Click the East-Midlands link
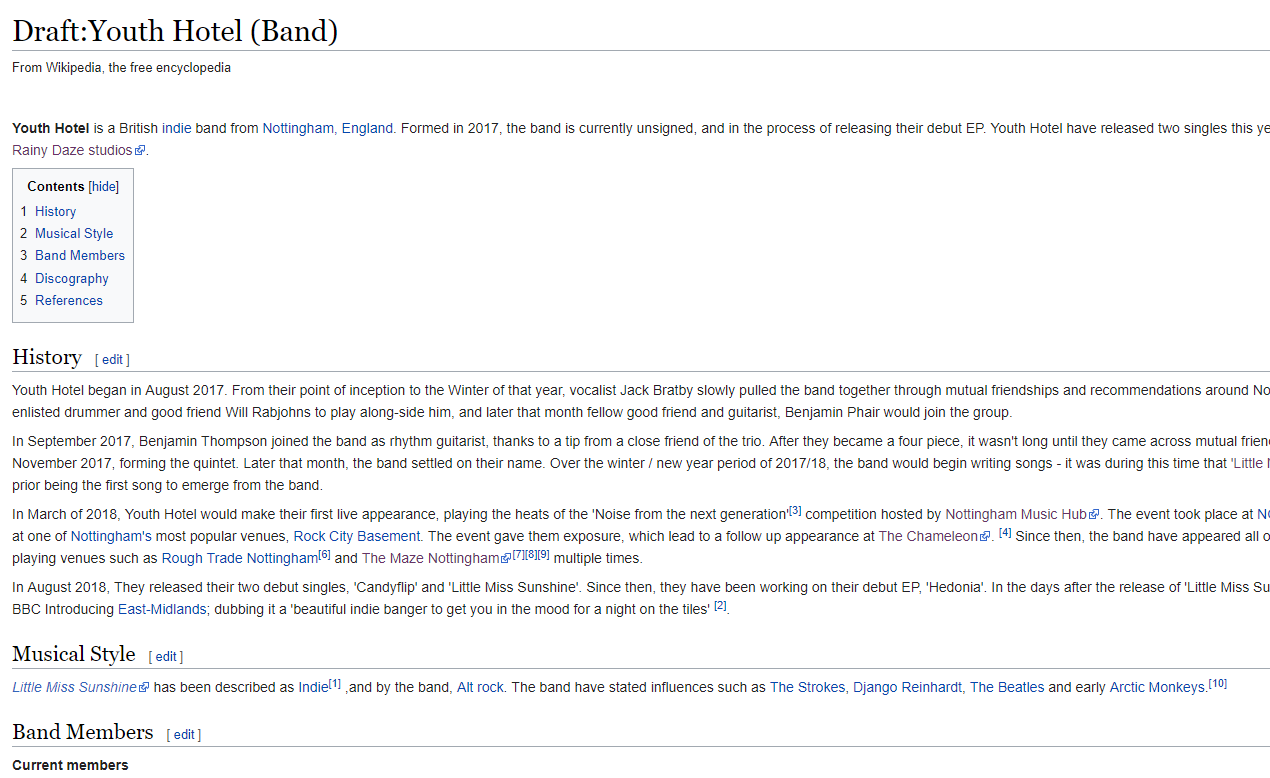 tap(162, 609)
